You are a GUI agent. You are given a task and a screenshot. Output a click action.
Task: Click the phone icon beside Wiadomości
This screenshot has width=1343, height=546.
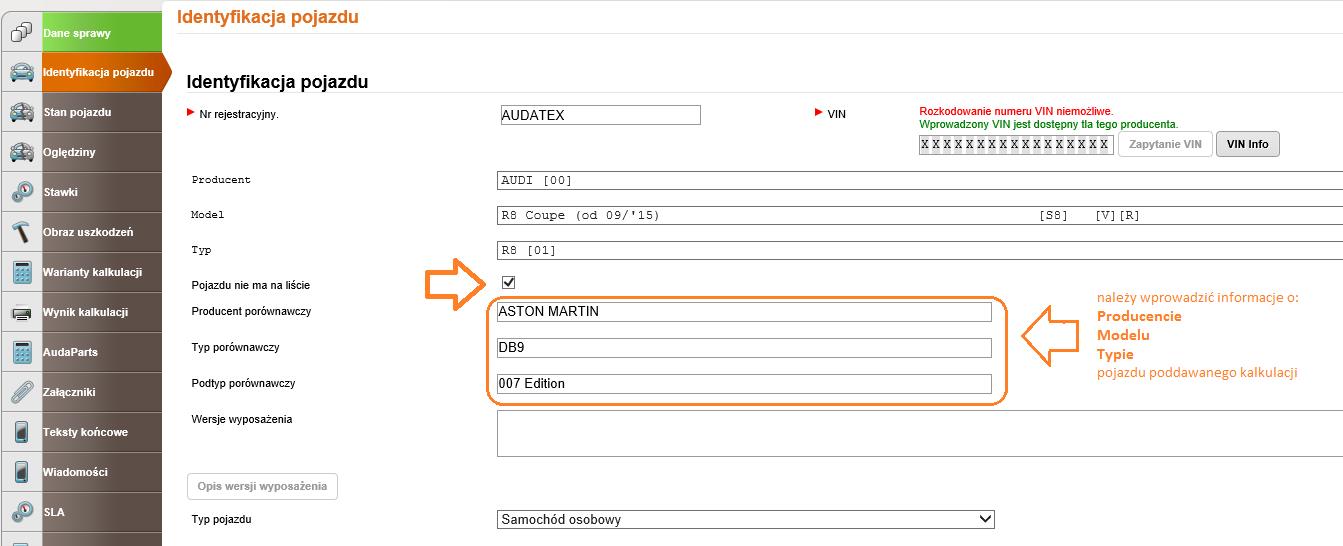point(20,472)
